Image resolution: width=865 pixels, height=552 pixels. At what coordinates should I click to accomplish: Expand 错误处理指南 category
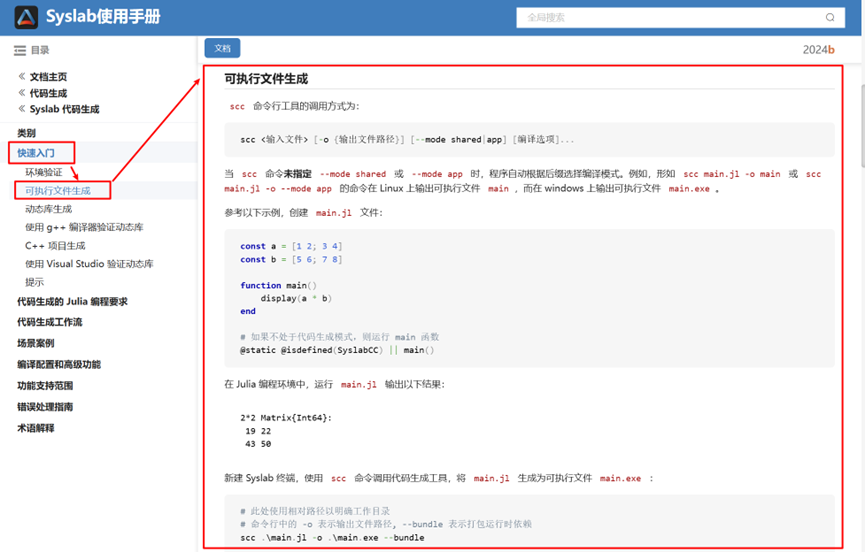point(45,407)
